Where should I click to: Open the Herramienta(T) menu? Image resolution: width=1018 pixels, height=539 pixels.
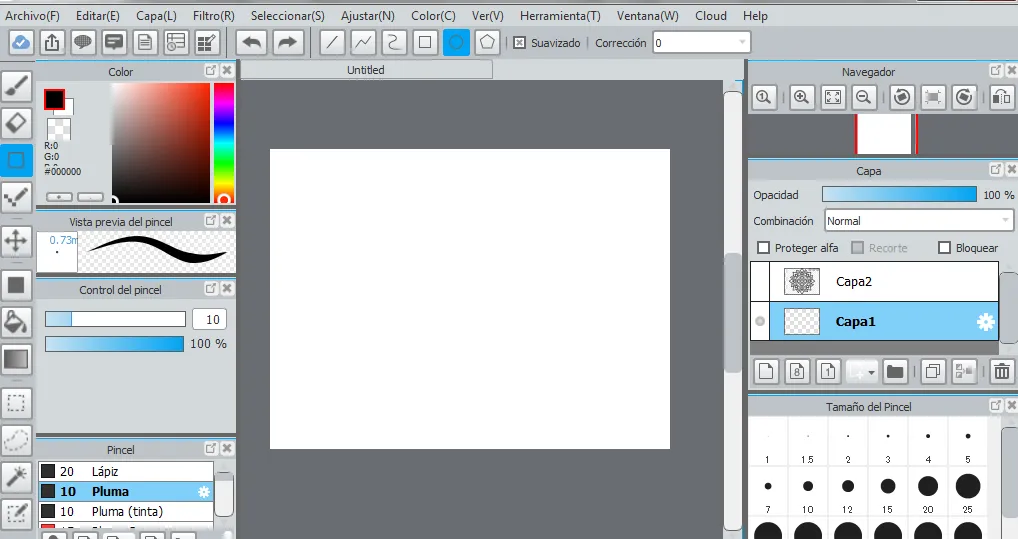click(x=560, y=16)
